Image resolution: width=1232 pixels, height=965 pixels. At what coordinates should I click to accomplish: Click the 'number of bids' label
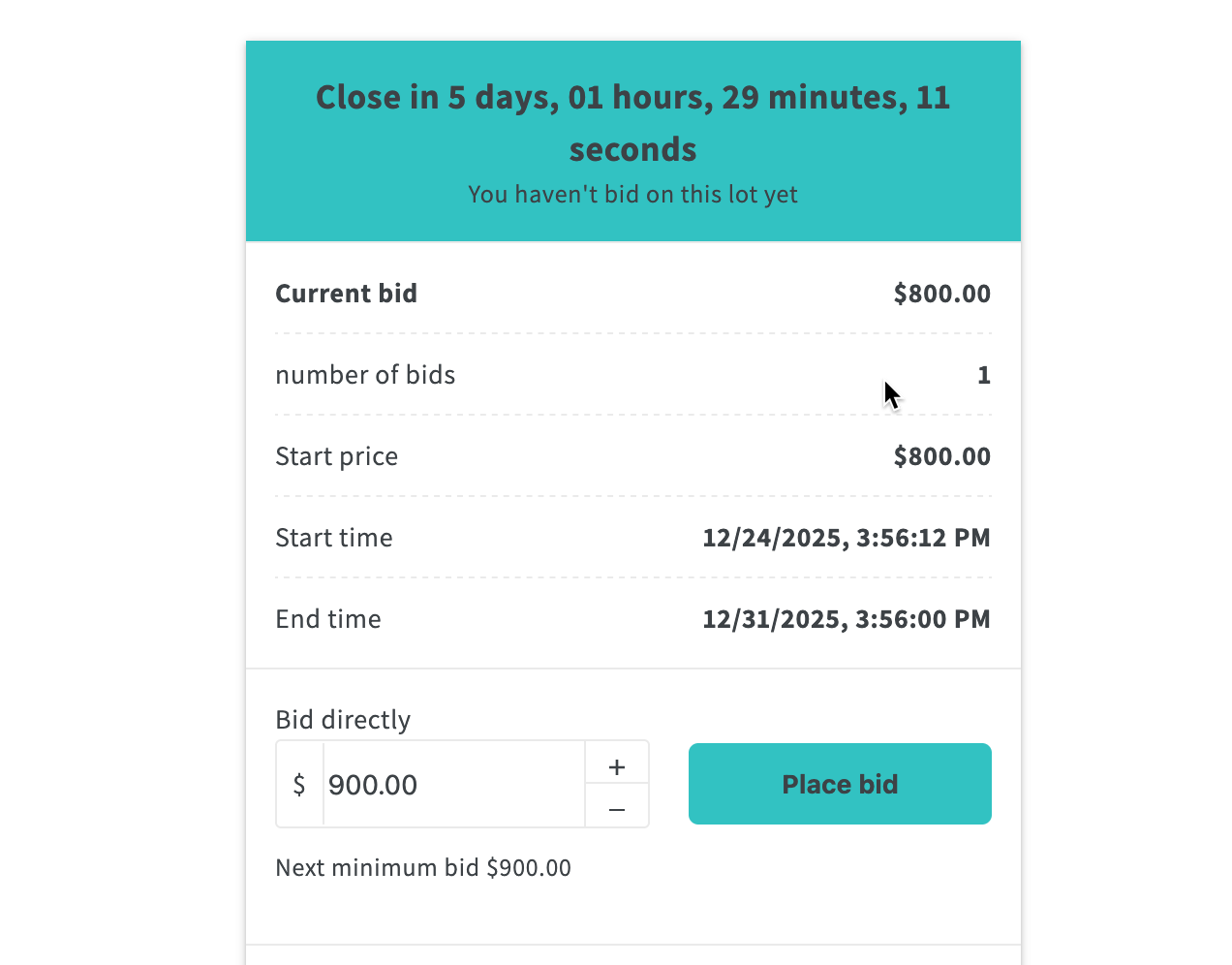365,375
